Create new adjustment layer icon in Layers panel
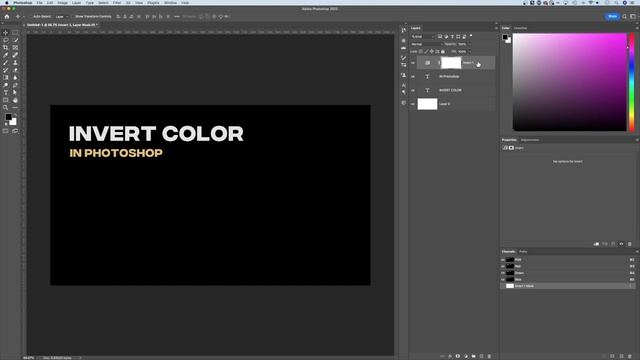This screenshot has height=360, width=640. [466, 356]
